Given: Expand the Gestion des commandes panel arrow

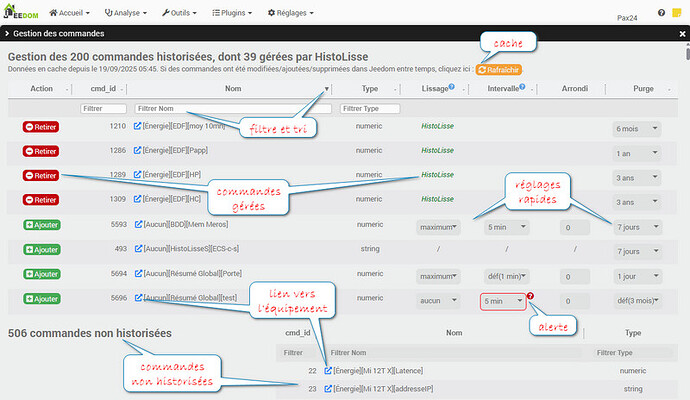Looking at the screenshot, I should [x=7, y=33].
